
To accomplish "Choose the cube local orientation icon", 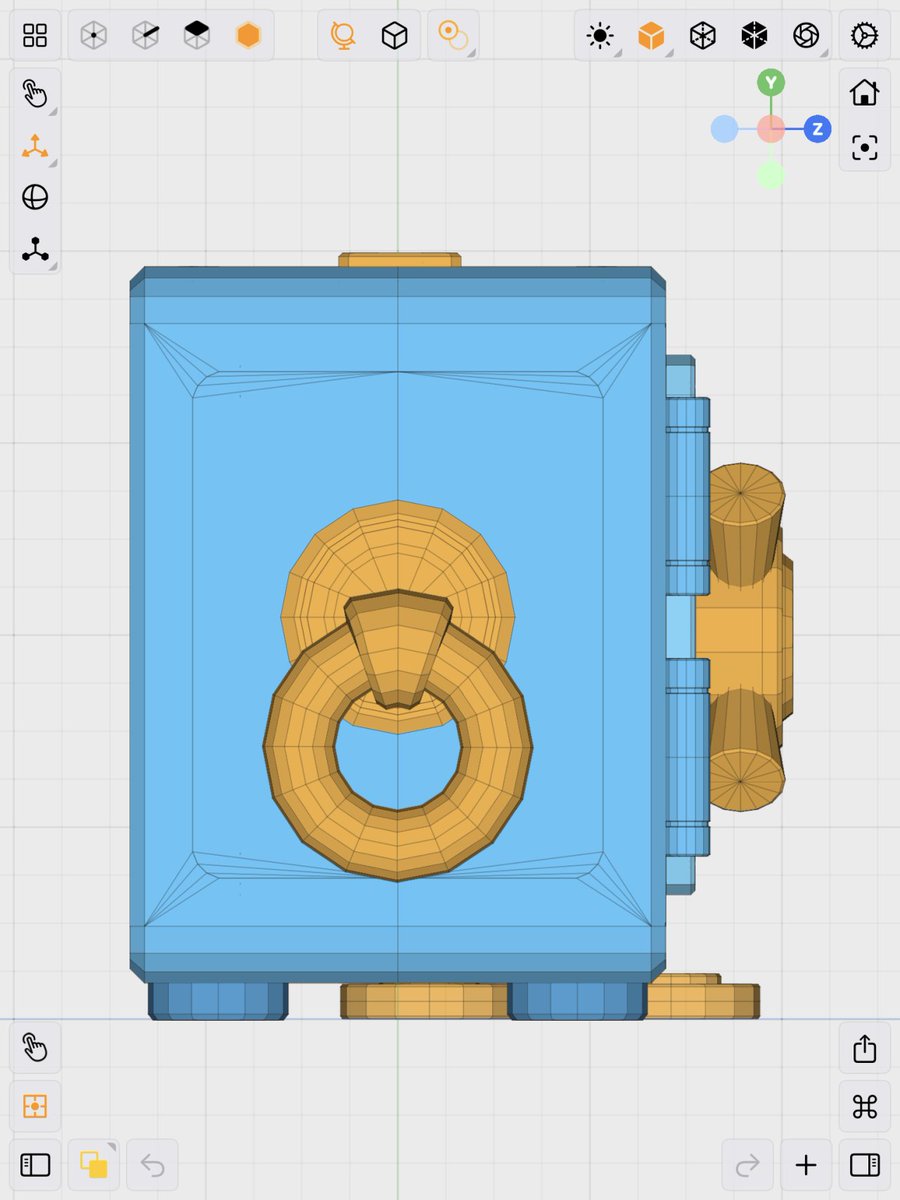I will click(395, 36).
